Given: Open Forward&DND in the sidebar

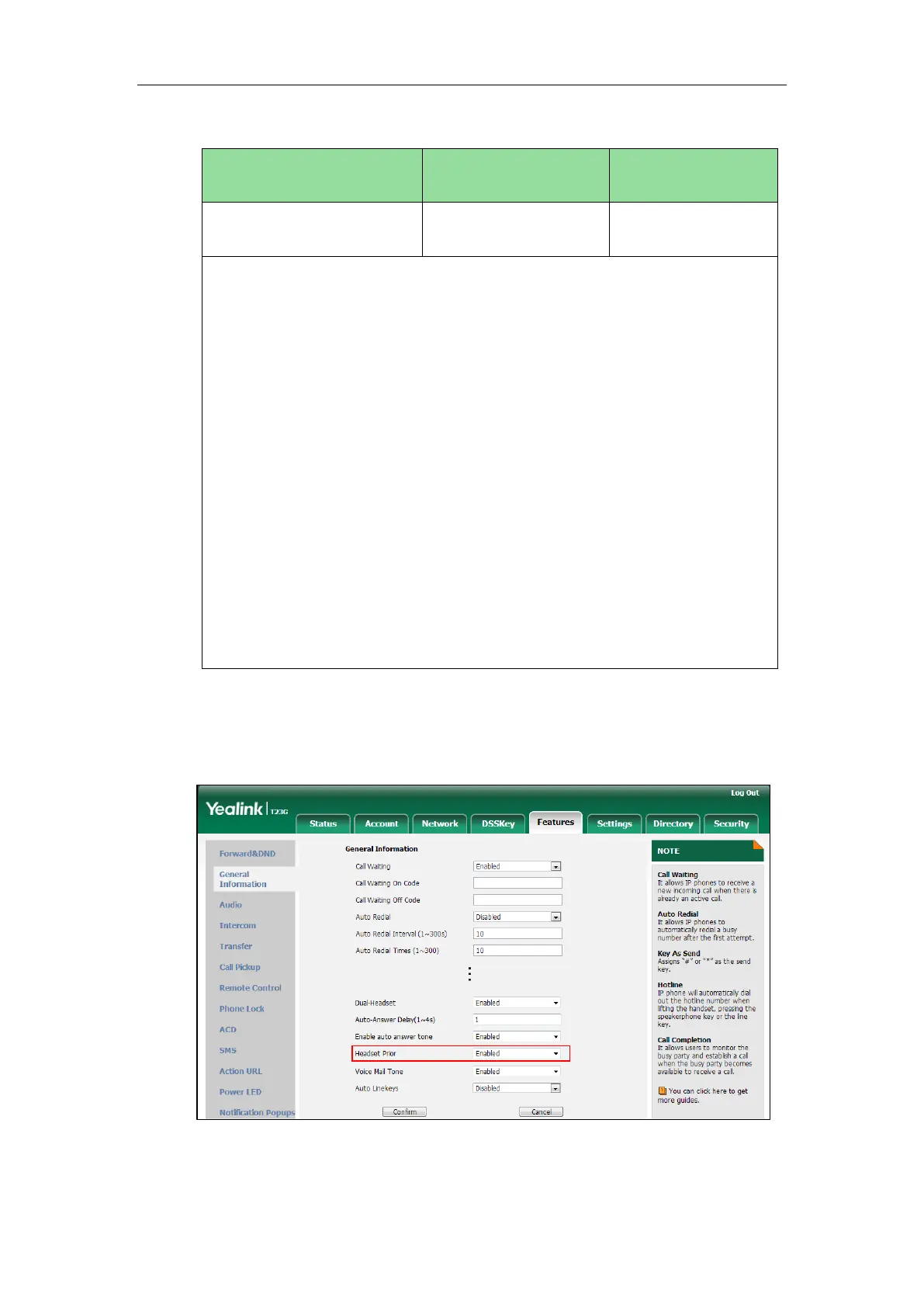Looking at the screenshot, I should 247,854.
